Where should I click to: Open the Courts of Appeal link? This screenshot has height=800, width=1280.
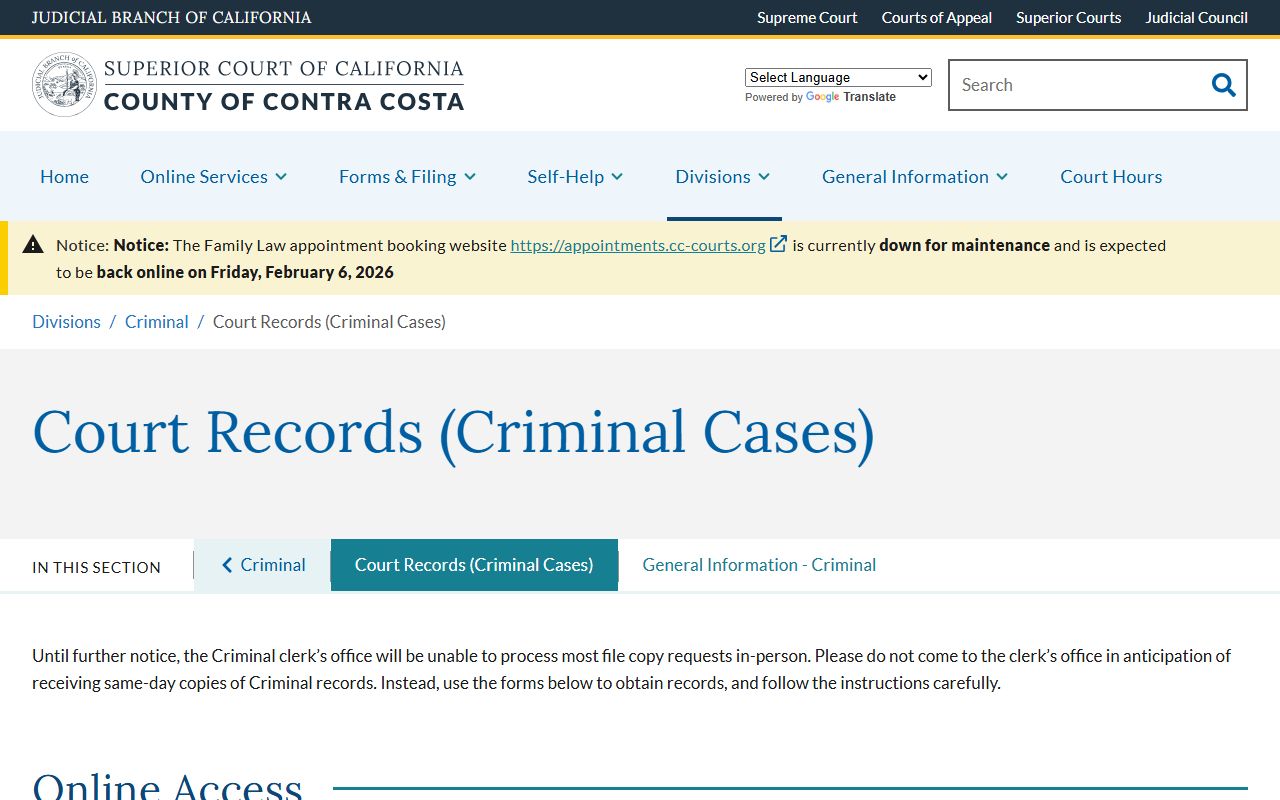point(937,17)
